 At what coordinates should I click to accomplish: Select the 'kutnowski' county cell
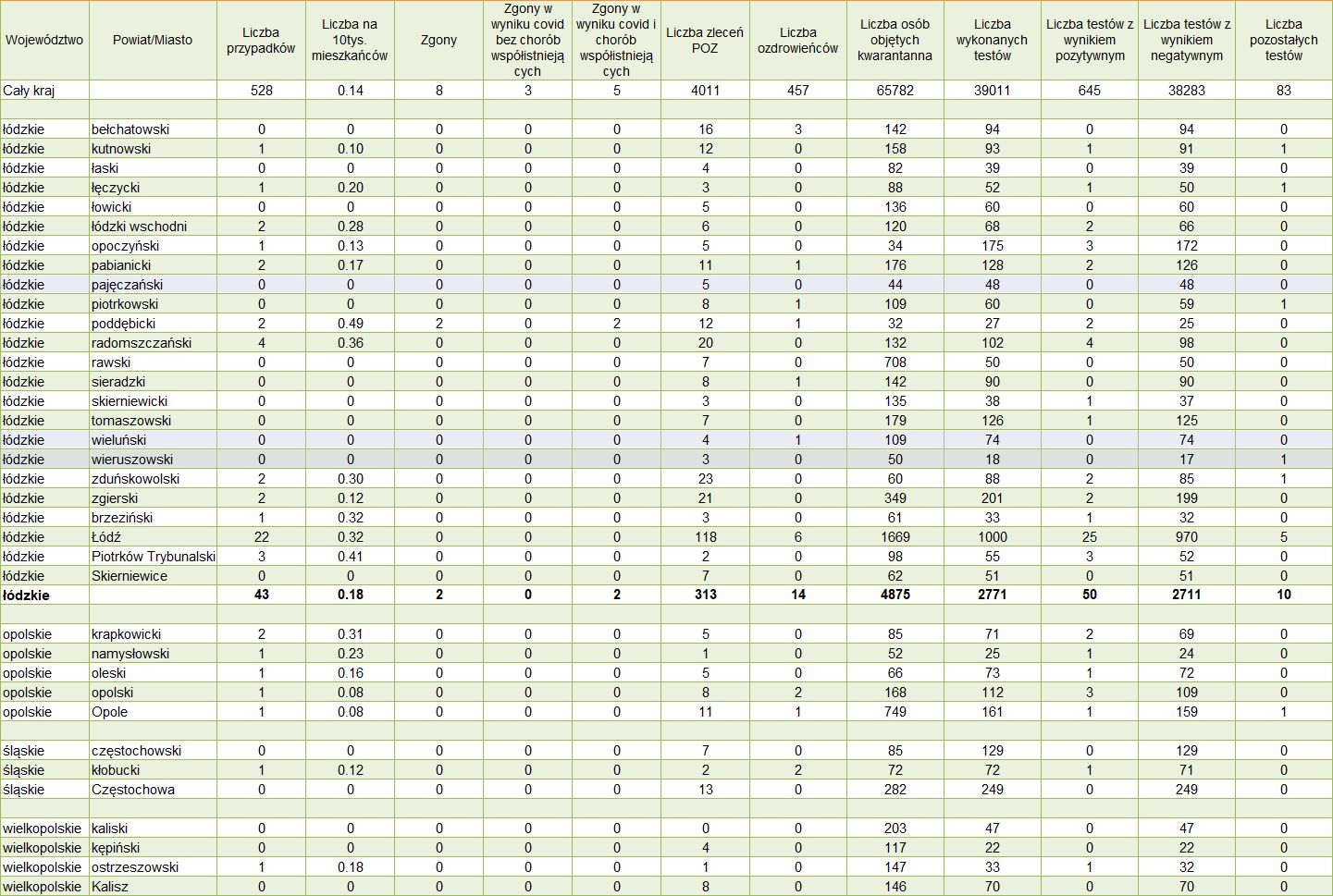tap(153, 149)
